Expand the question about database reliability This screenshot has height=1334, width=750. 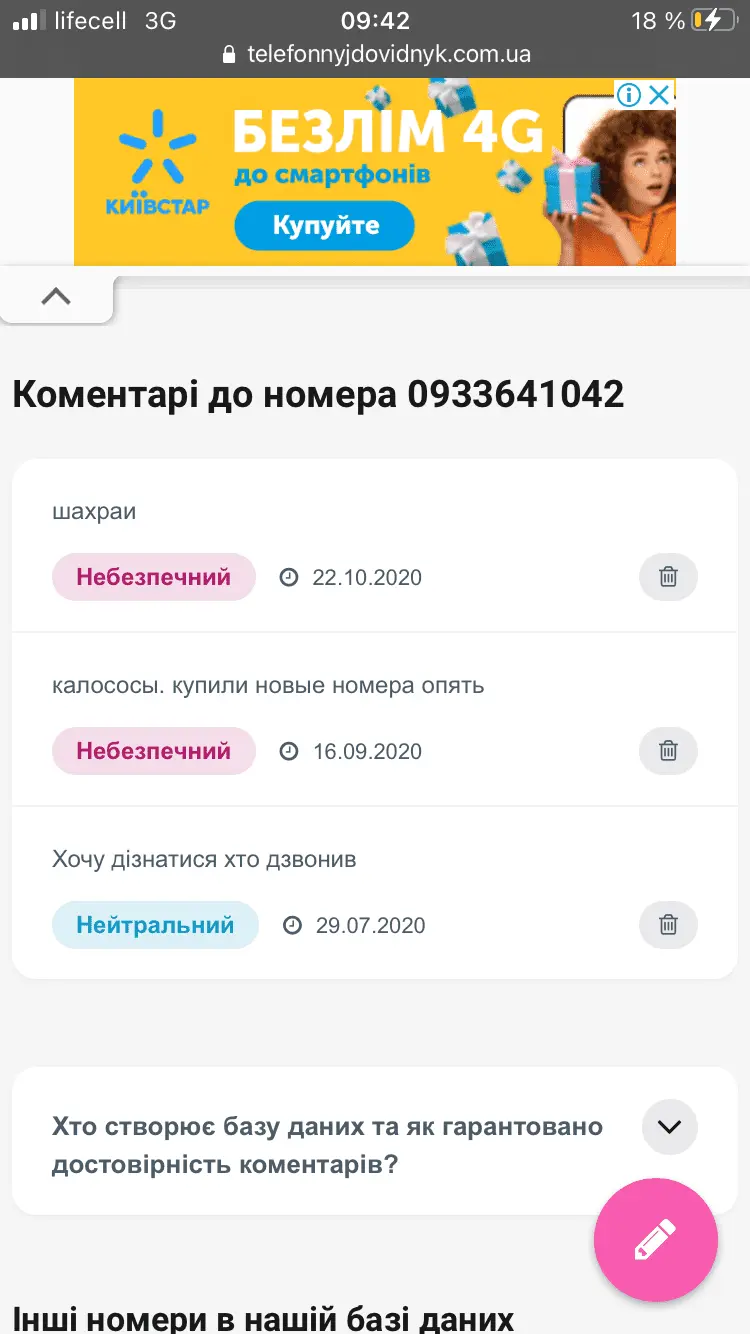(x=669, y=1127)
